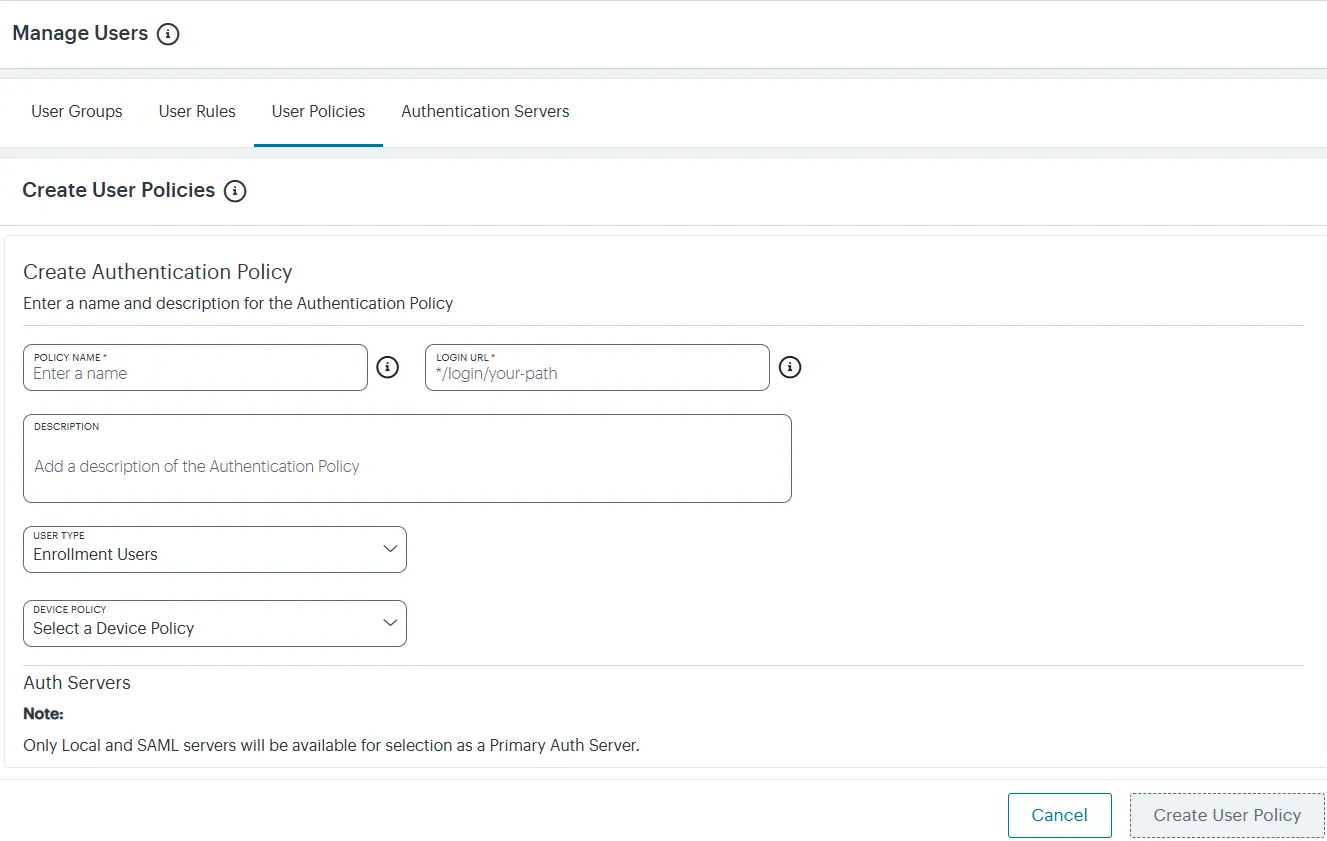Click the Auth Servers section heading
Viewport: 1327px width, 841px height.
[x=77, y=683]
